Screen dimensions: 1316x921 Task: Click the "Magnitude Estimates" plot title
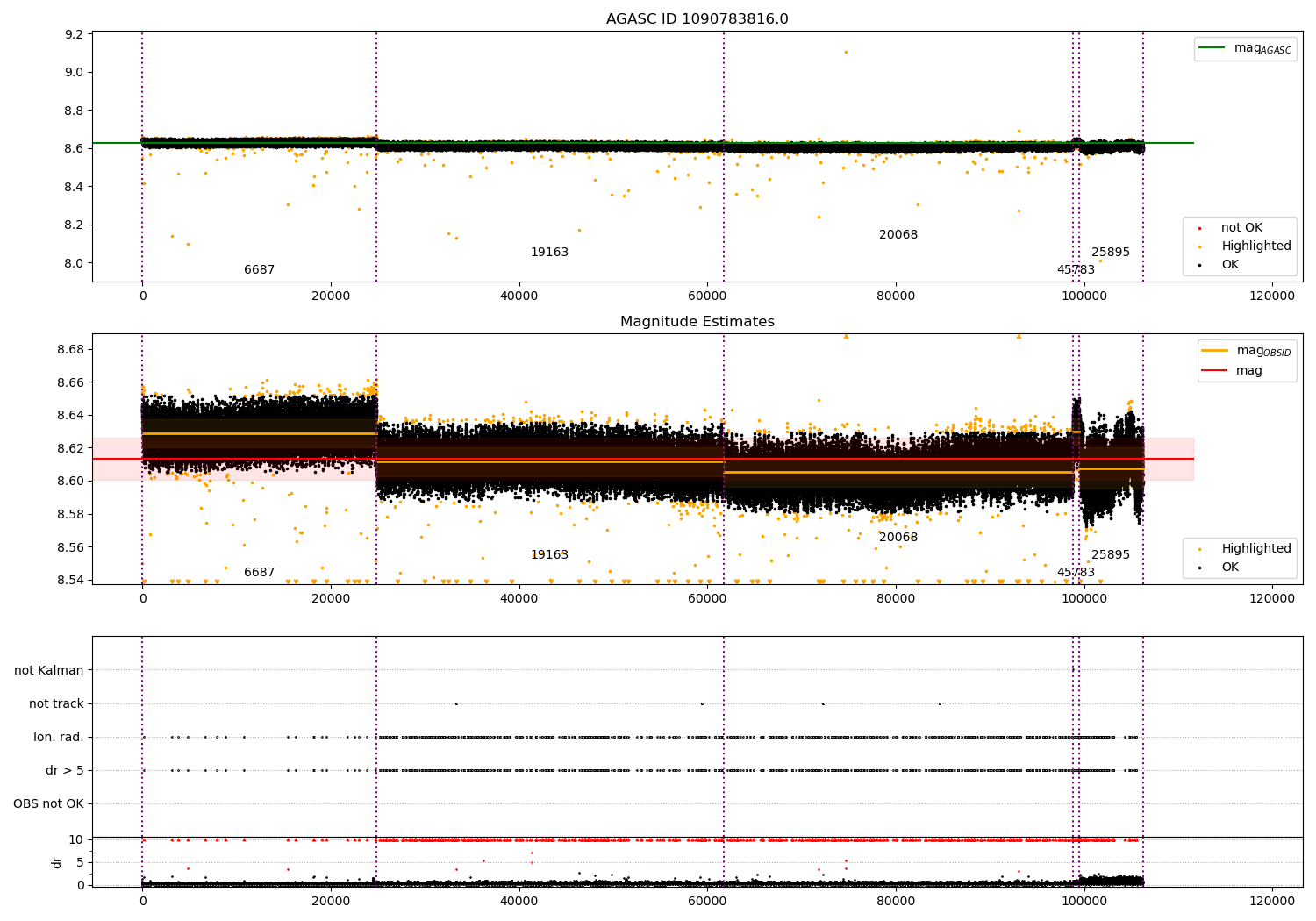pos(697,322)
